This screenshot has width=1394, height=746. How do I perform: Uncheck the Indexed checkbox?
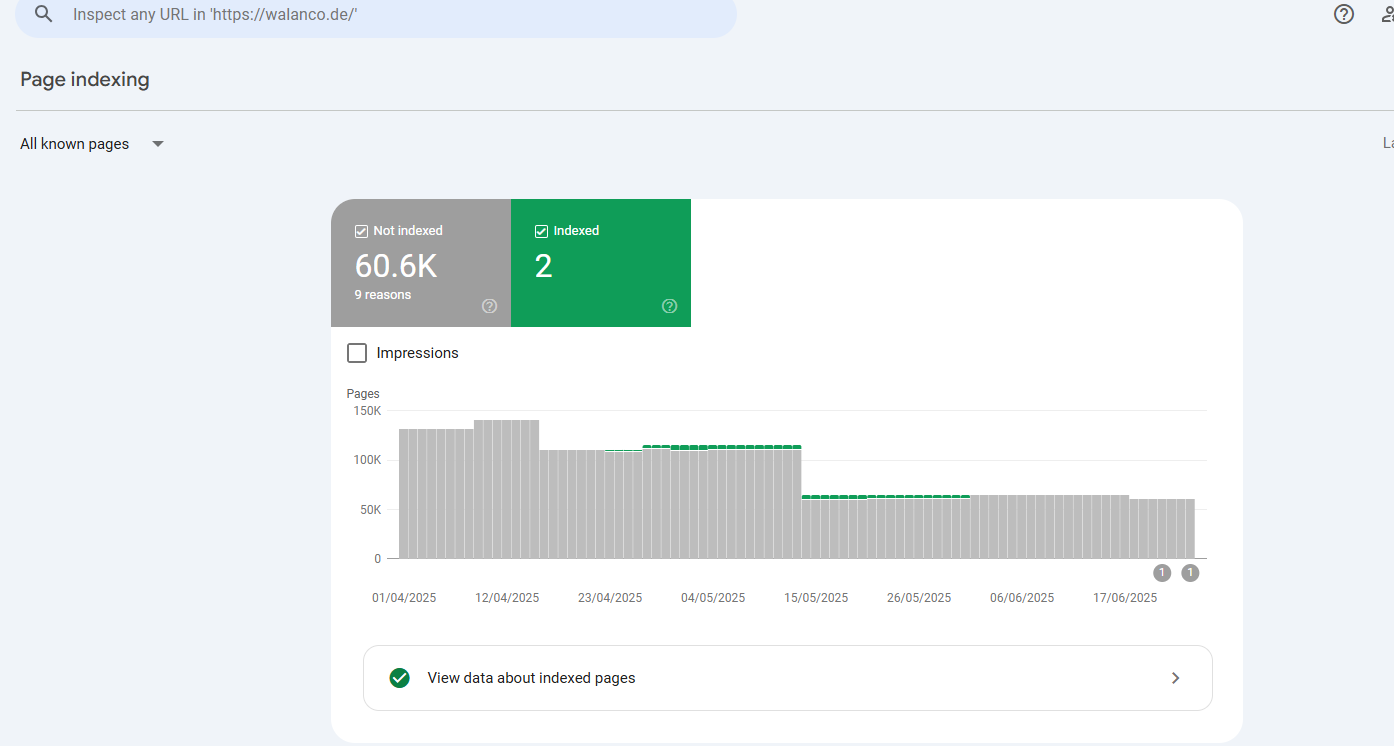click(542, 231)
